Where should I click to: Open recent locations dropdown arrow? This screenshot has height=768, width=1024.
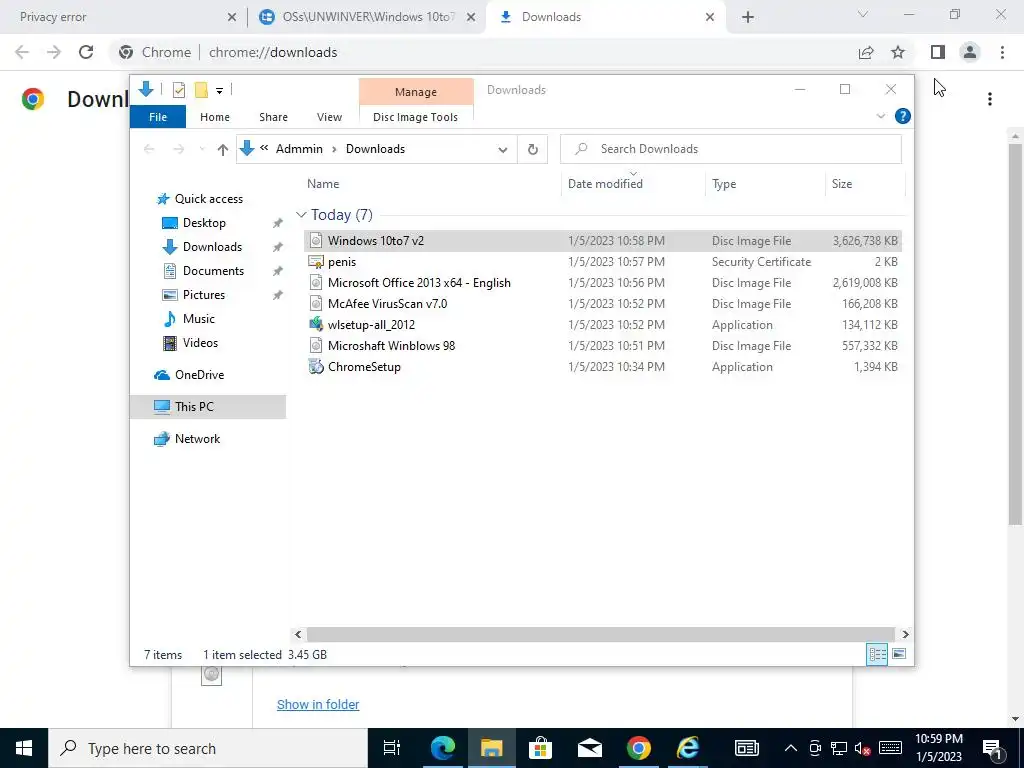202,150
